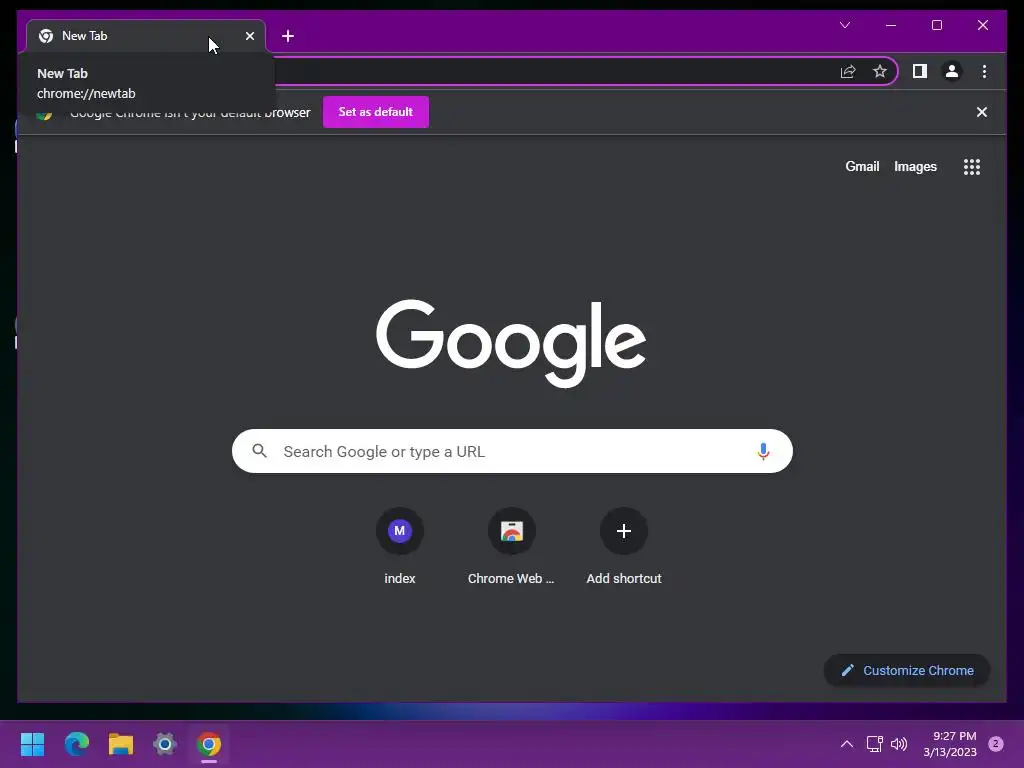
Task: Click the share this page icon
Action: pos(848,71)
